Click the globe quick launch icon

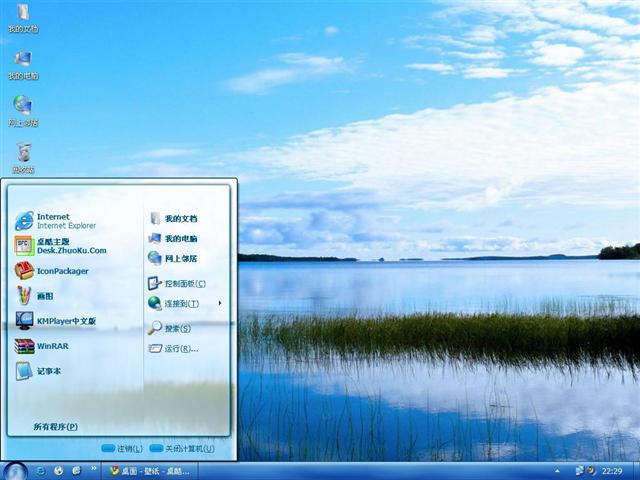58,471
